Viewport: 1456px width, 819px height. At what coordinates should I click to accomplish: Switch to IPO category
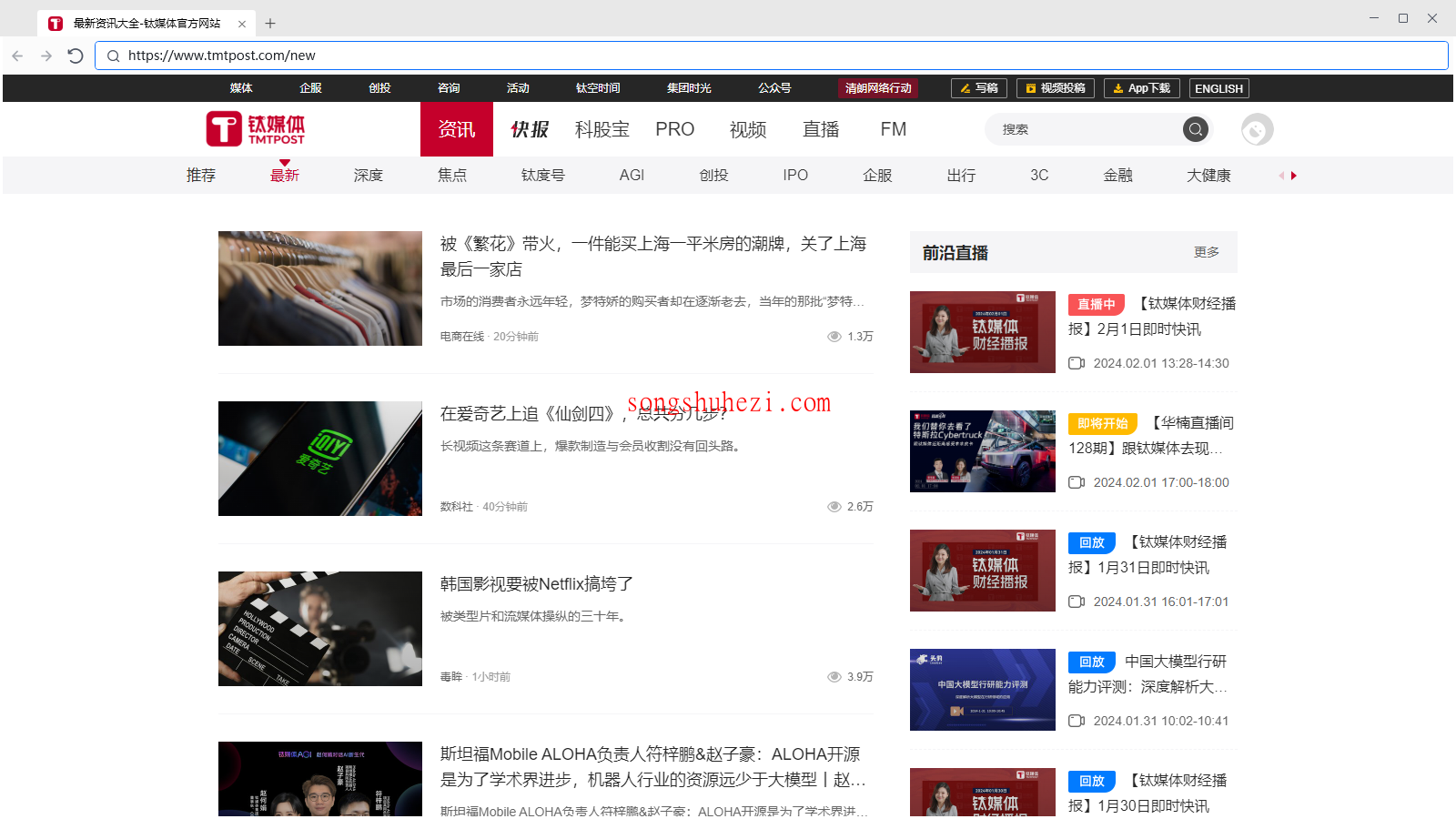[x=795, y=176]
